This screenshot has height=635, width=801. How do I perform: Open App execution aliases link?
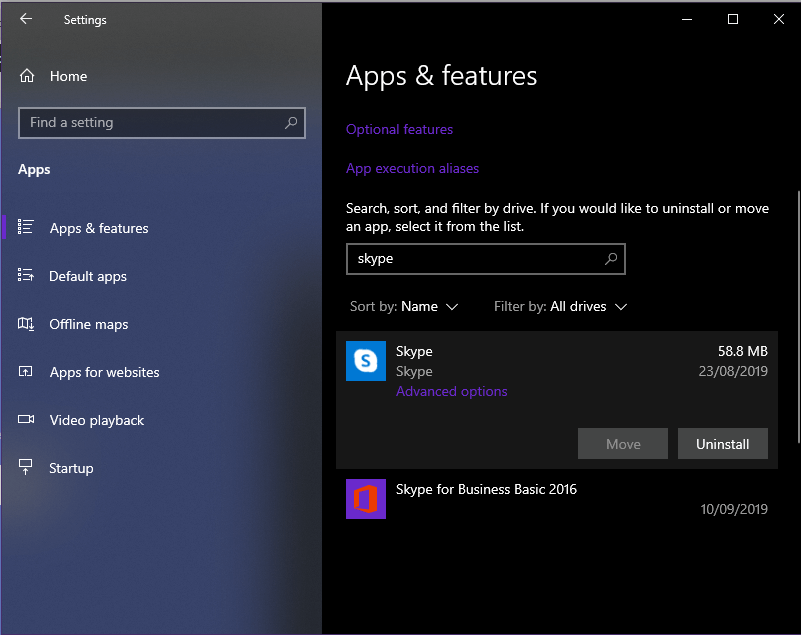click(412, 168)
